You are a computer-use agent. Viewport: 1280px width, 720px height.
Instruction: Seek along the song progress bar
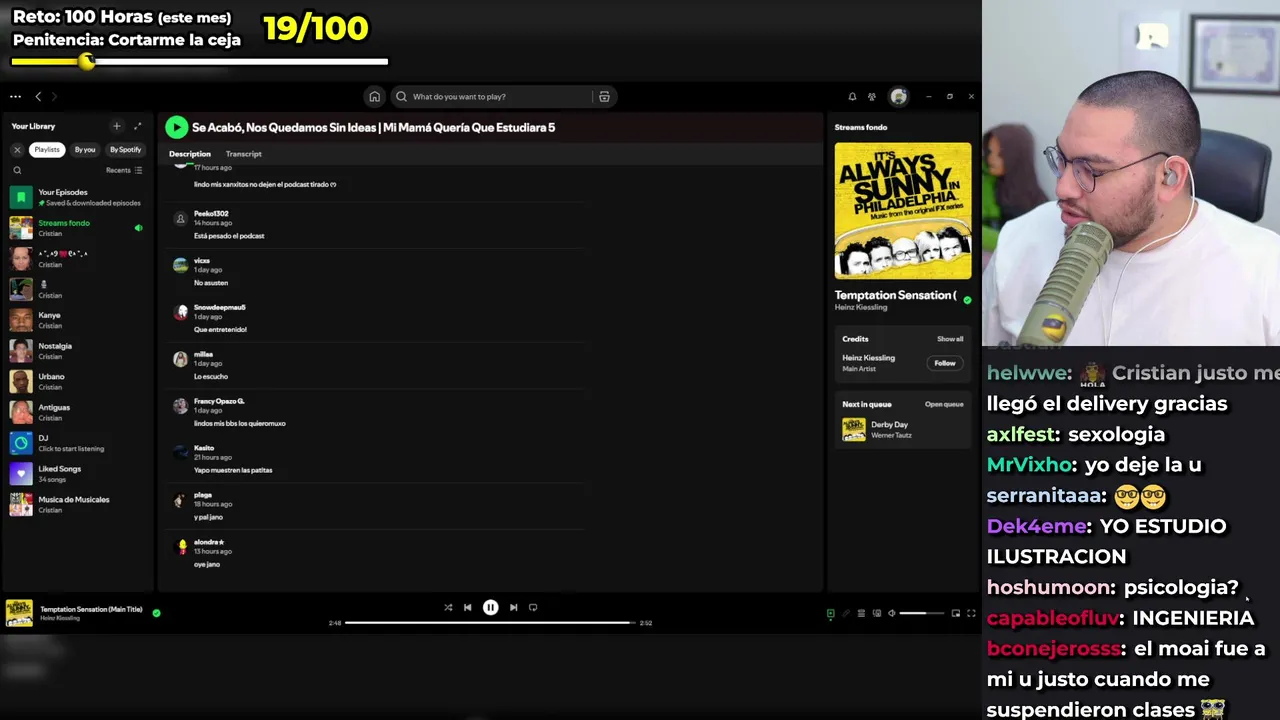coord(490,623)
